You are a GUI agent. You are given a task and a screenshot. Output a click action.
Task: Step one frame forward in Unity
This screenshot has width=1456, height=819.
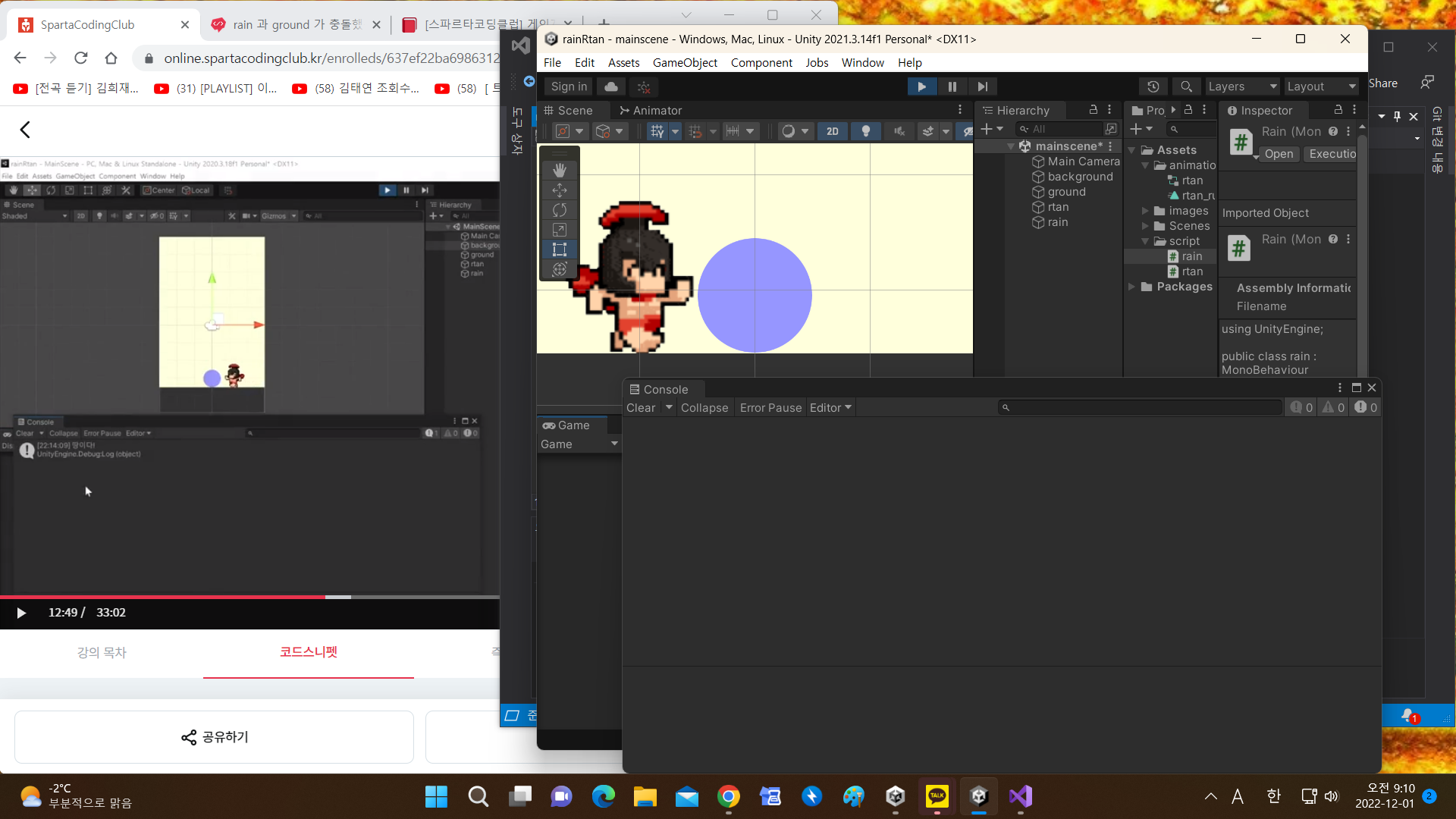982,86
